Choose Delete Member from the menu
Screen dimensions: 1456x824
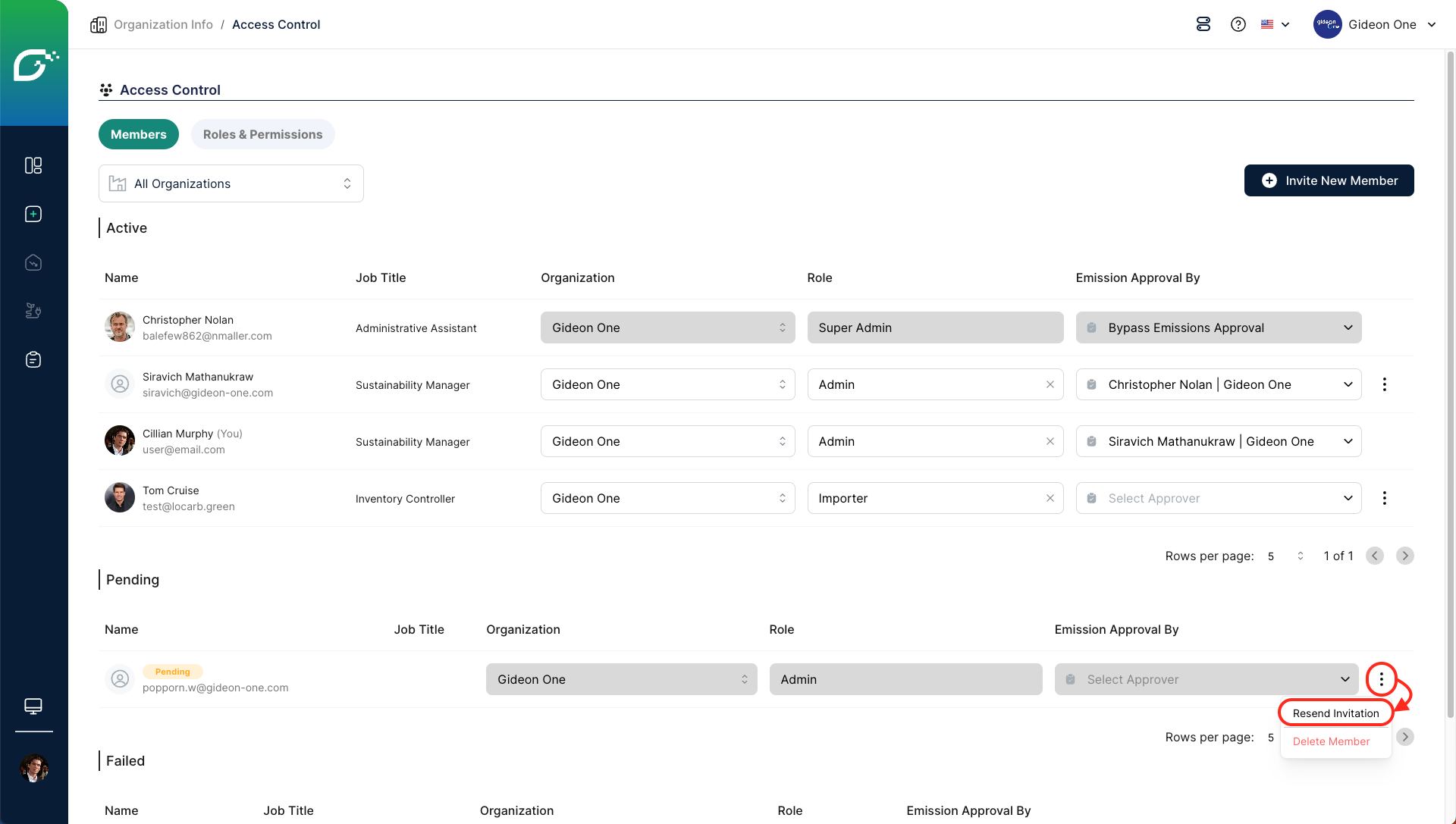coord(1331,741)
